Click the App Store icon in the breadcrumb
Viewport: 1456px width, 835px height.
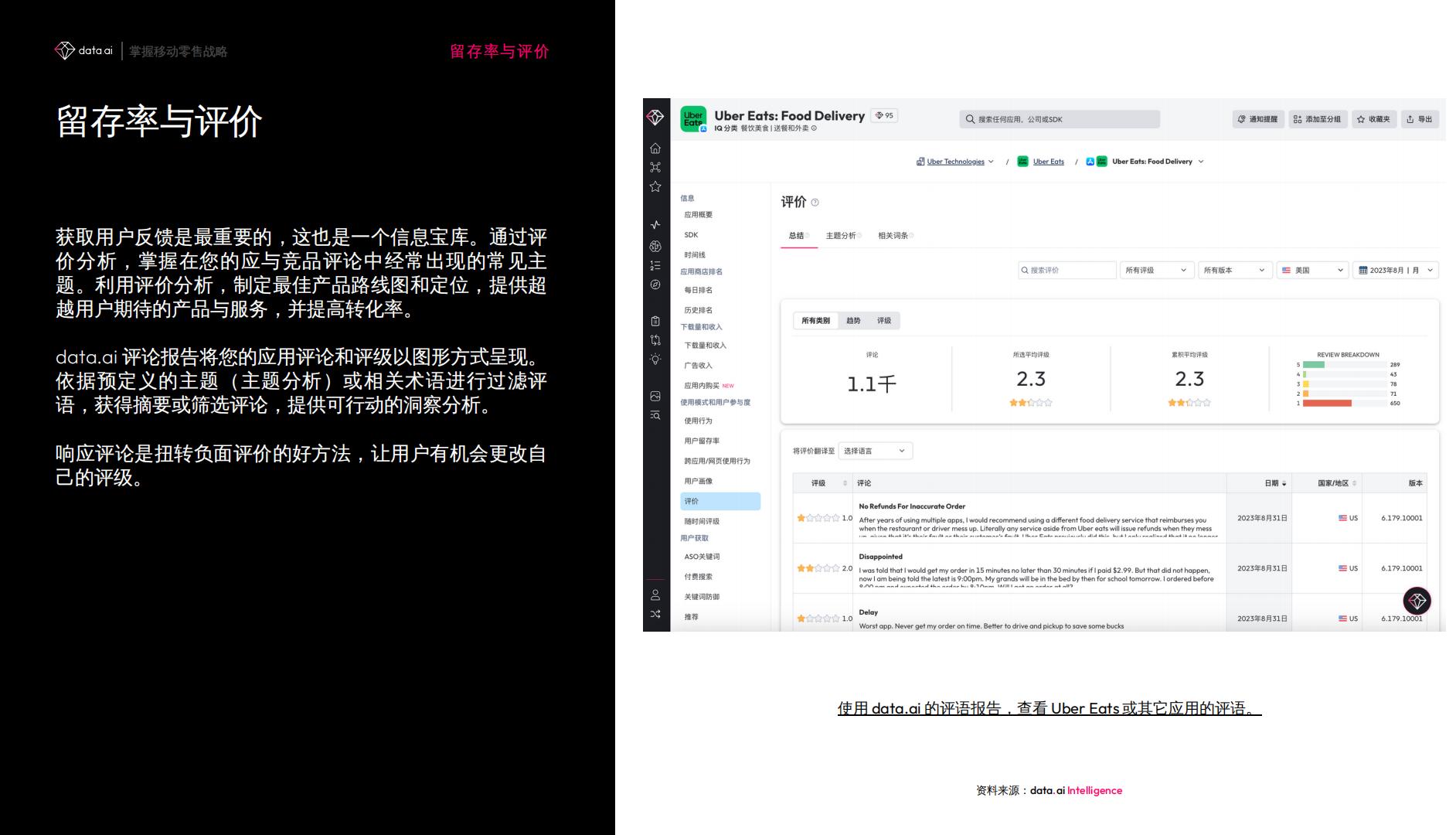coord(1090,162)
